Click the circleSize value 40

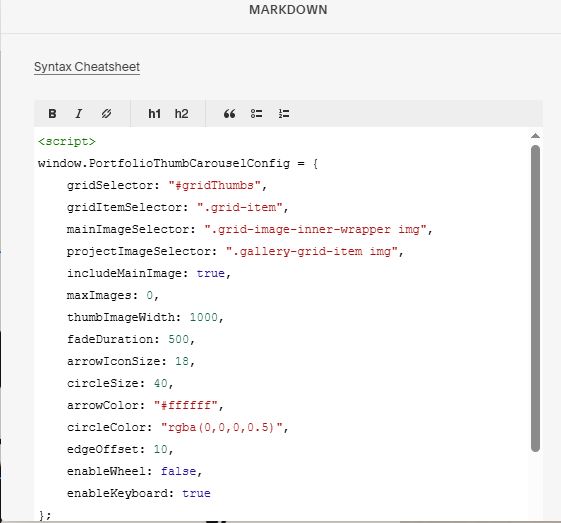(161, 383)
